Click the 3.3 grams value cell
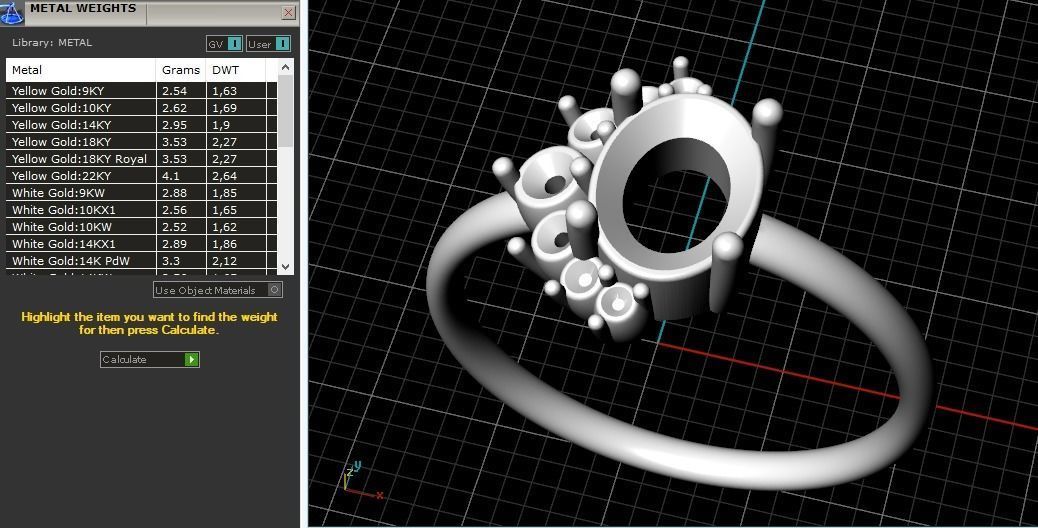 pos(181,261)
